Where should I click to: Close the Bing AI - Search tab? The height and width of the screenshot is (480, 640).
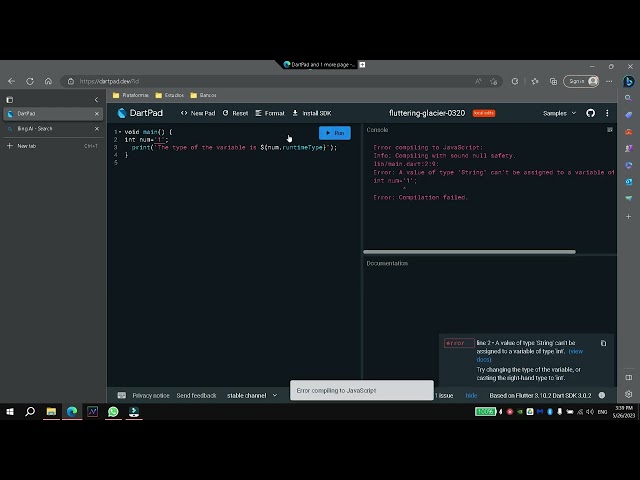pyautogui.click(x=97, y=129)
